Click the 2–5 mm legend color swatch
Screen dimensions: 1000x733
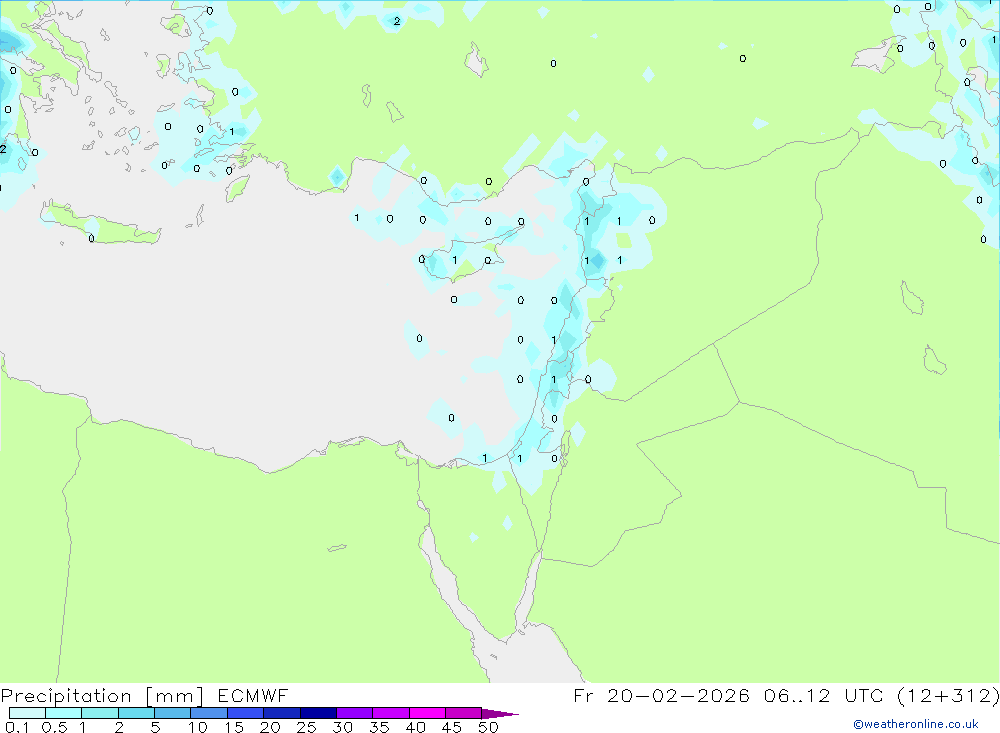(x=136, y=713)
